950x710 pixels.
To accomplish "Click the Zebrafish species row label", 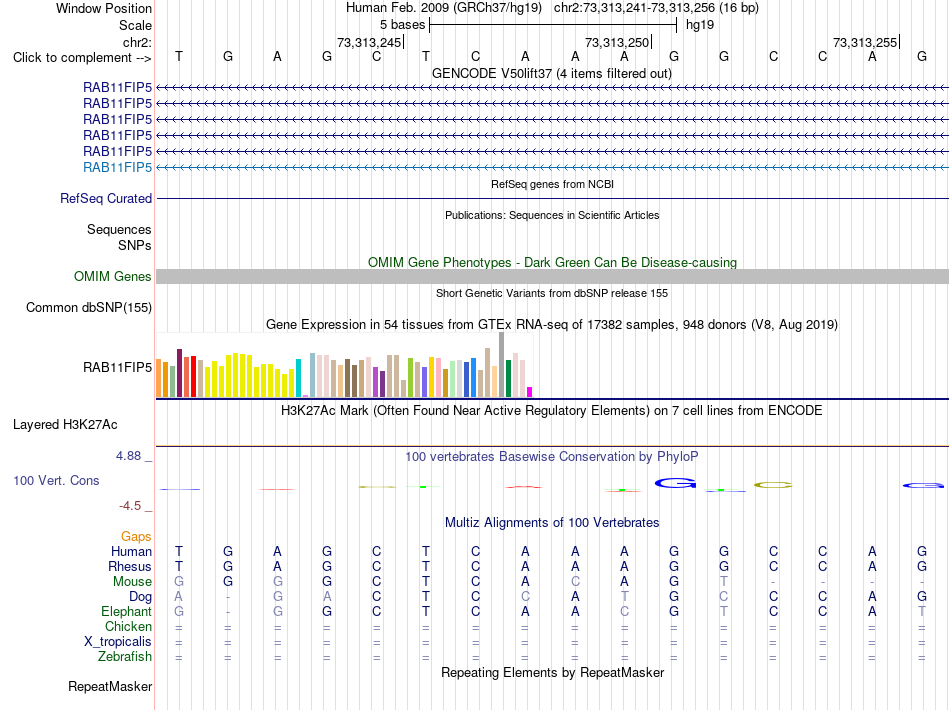I will (125, 656).
